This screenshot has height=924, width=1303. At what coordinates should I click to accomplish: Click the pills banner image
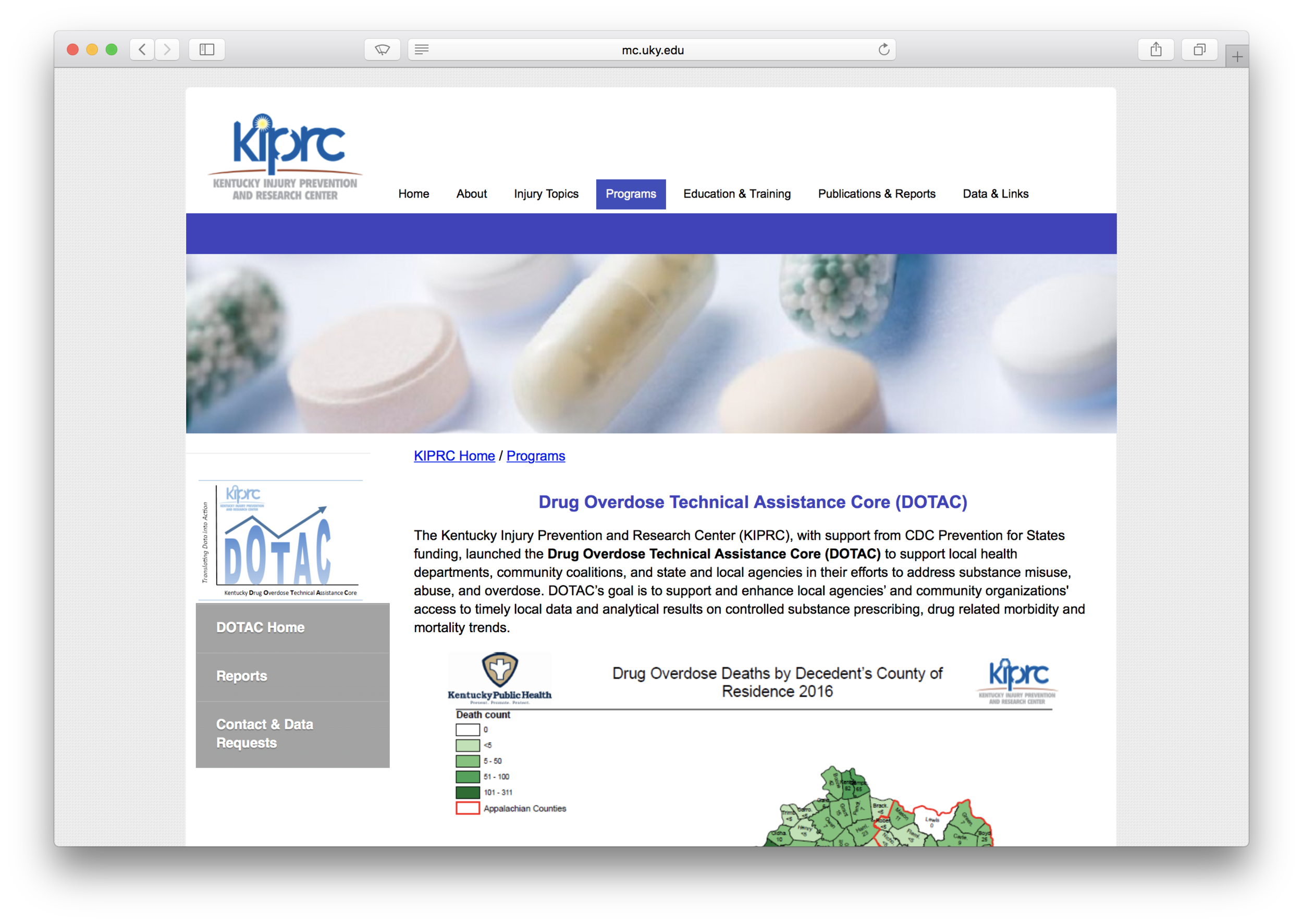click(x=651, y=343)
